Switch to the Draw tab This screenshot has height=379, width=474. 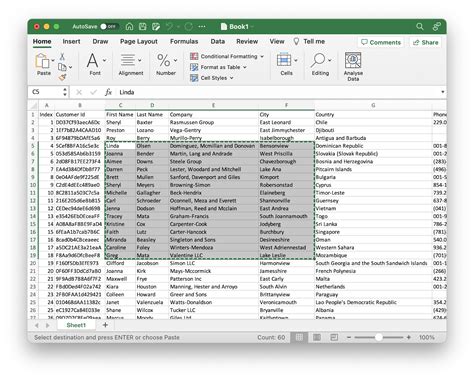(100, 42)
